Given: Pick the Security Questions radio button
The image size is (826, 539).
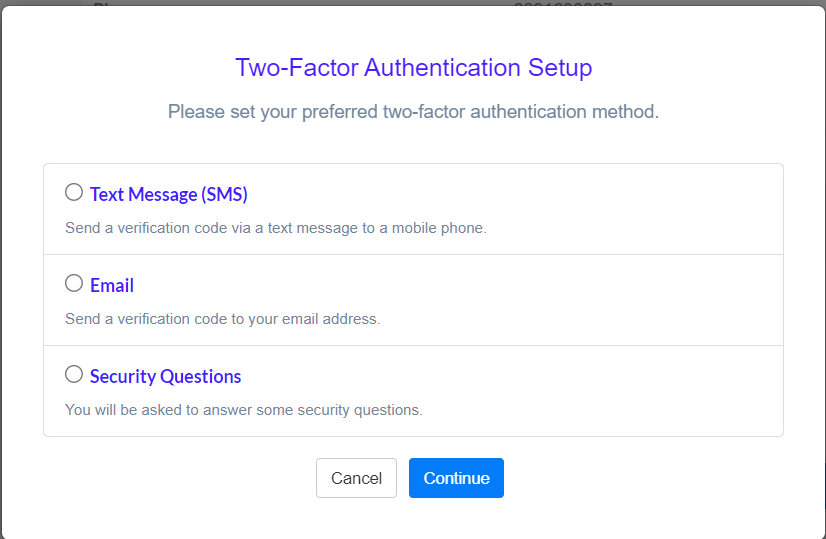Looking at the screenshot, I should 74,375.
